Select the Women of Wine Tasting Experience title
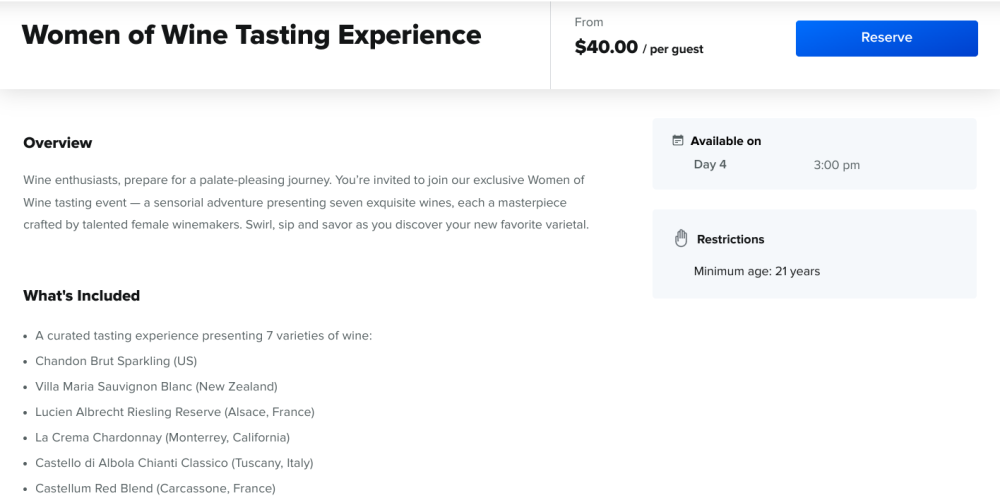The width and height of the screenshot is (1000, 503). [x=251, y=35]
